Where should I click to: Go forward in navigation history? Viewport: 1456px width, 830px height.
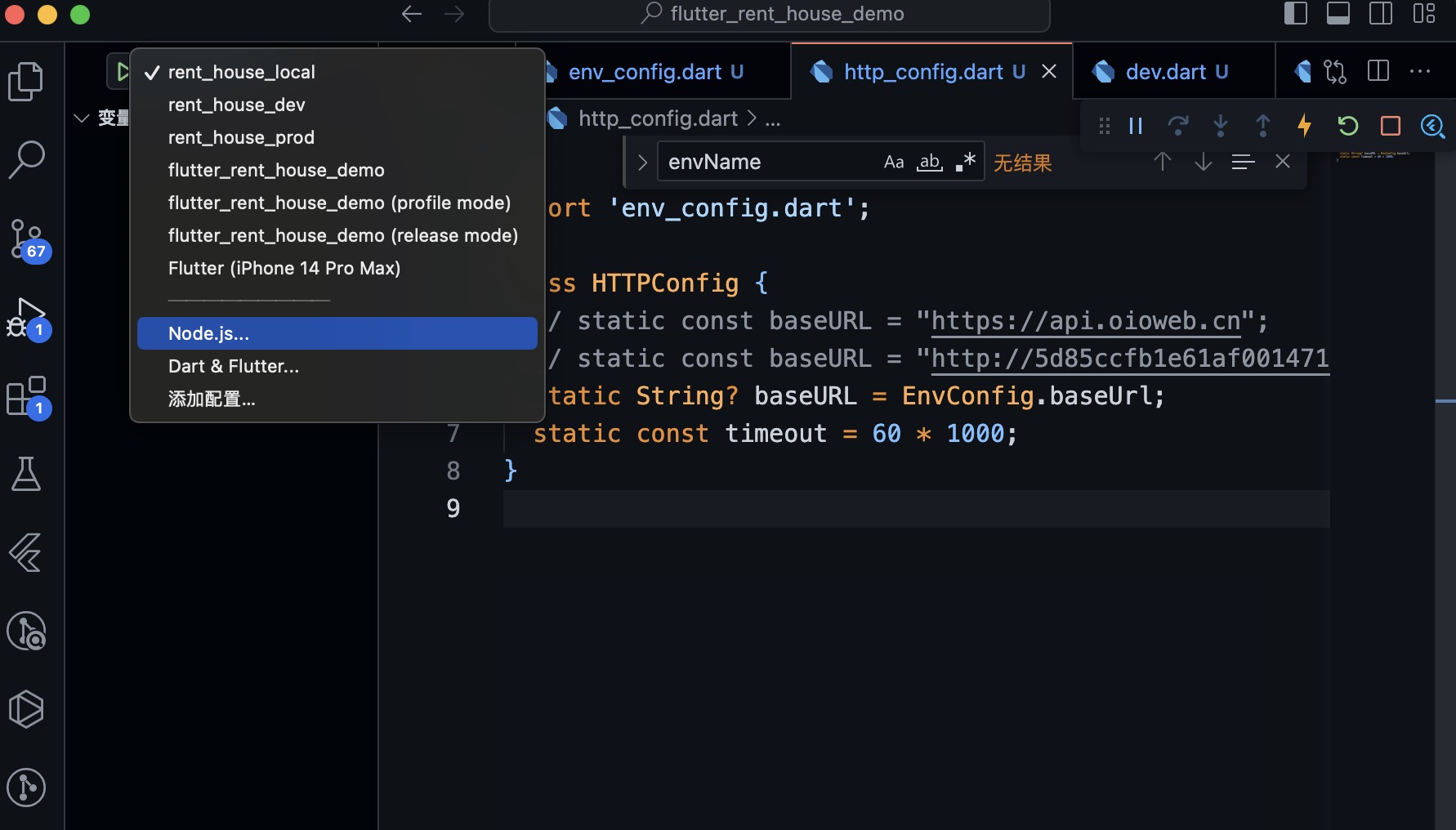(x=454, y=14)
